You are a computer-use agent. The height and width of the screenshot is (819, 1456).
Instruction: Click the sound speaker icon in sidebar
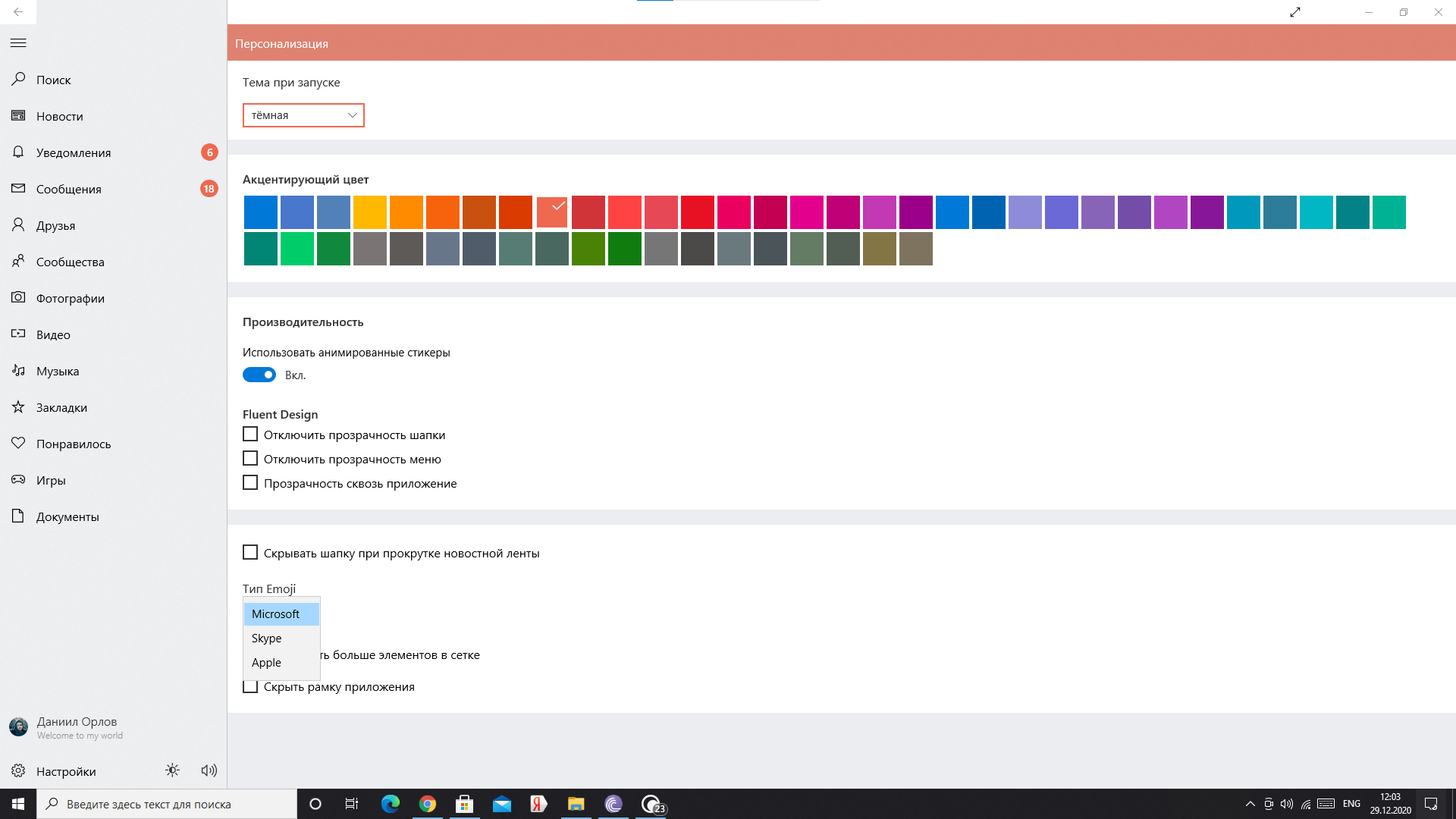click(209, 770)
